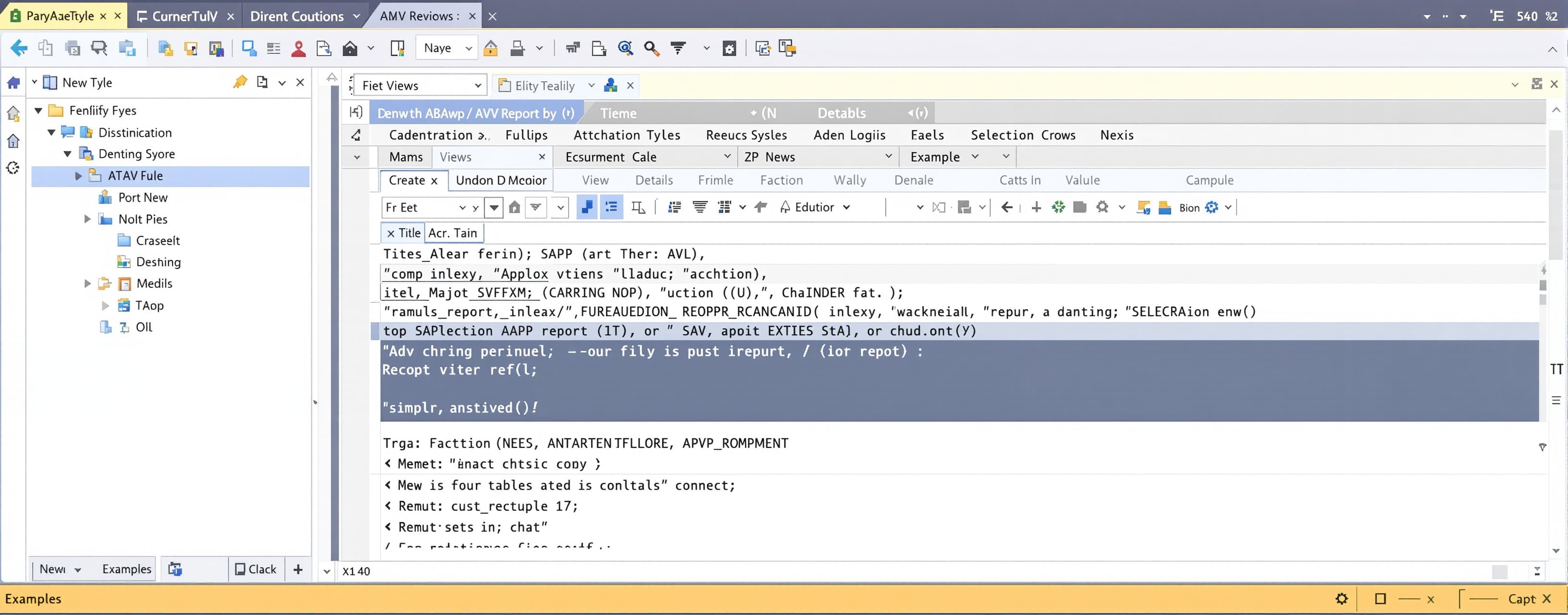1568x615 pixels.
Task: Click the home icon at the top of the left sidebar
Action: click(13, 82)
